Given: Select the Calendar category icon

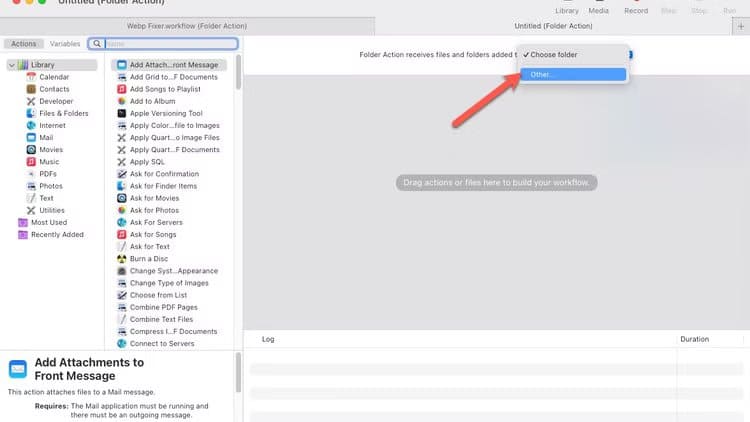Looking at the screenshot, I should [31, 77].
